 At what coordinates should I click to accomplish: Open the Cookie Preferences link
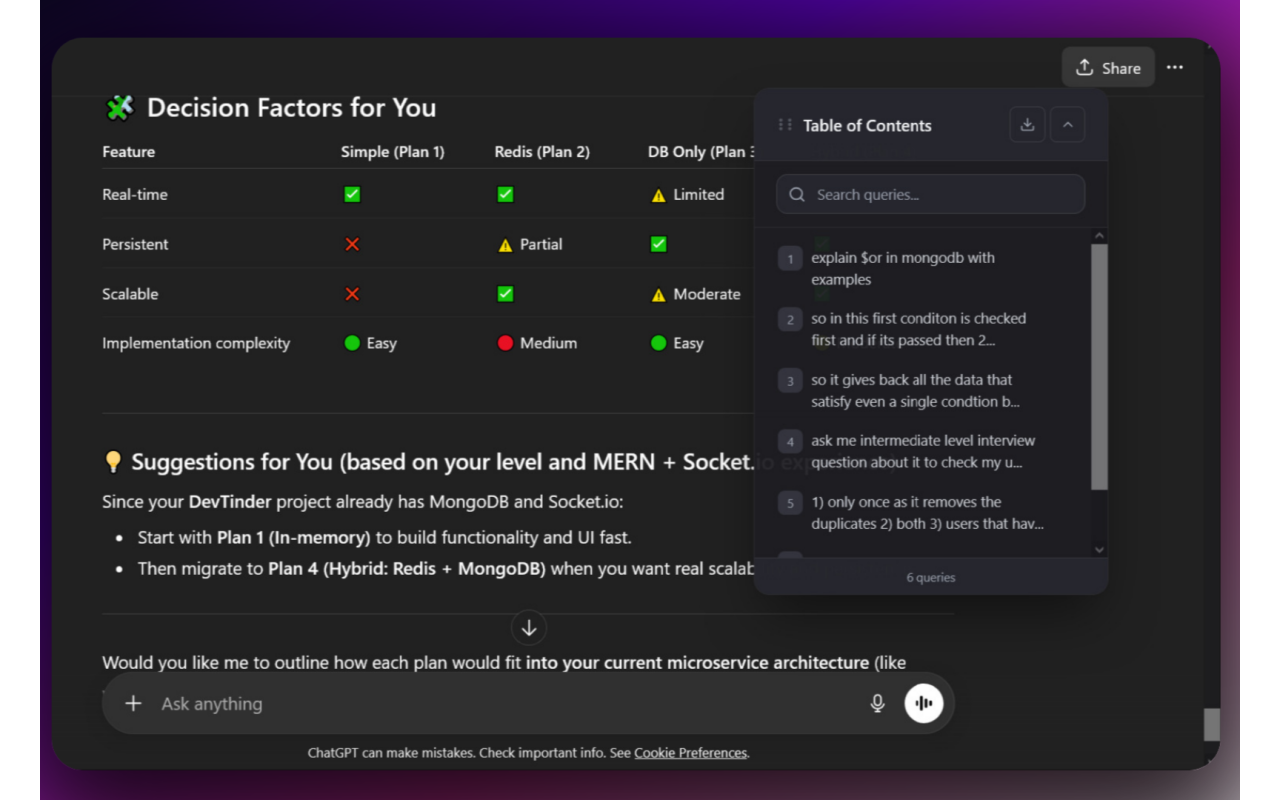(x=690, y=753)
